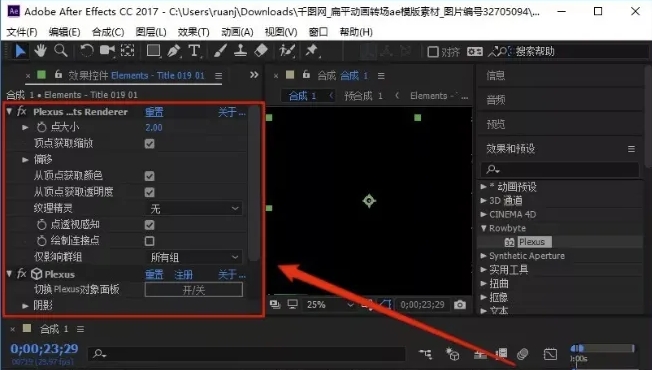Open the composition mini-flowchart in timeline

426,354
